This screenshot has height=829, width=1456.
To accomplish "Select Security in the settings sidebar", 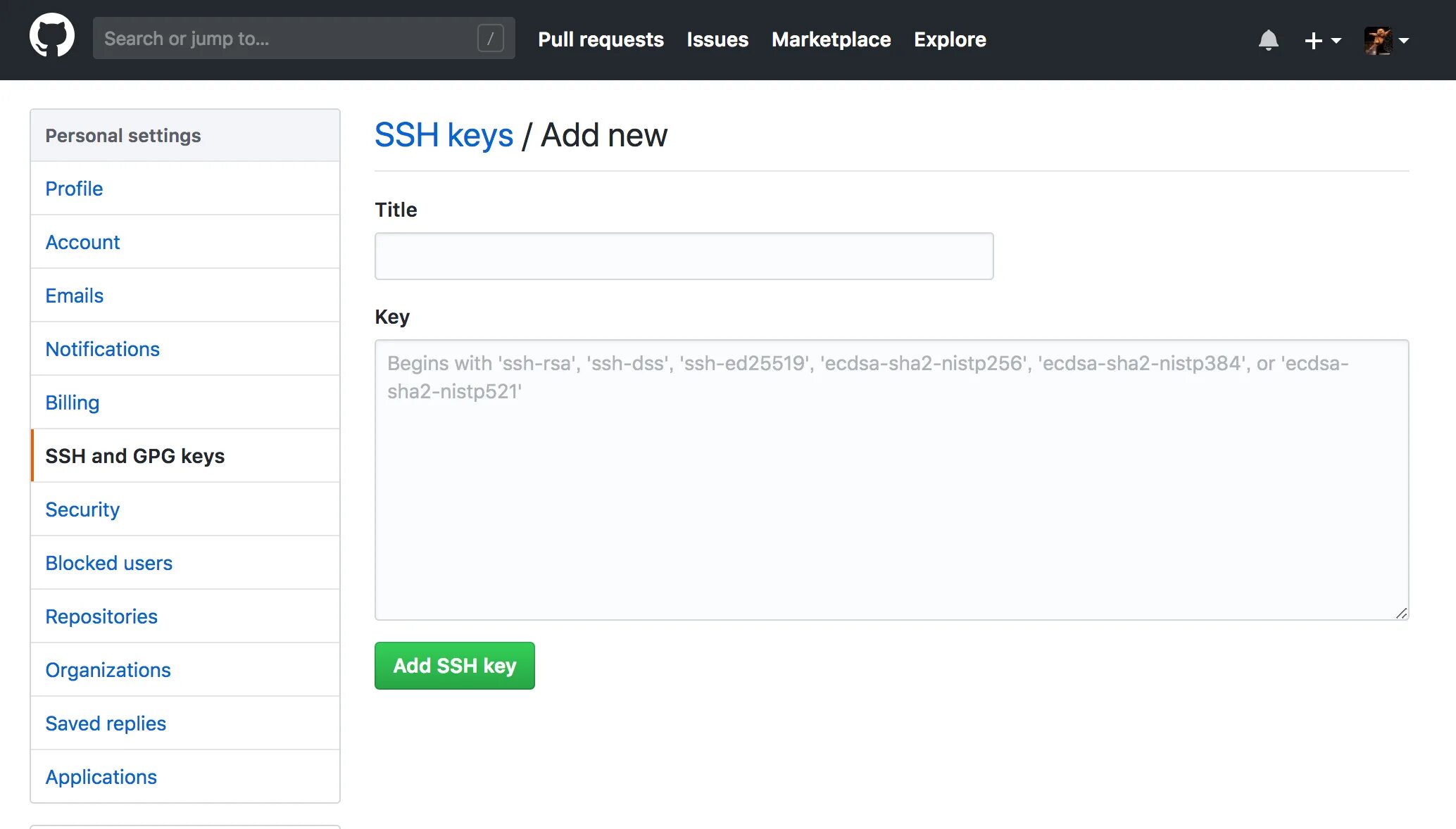I will coord(82,510).
